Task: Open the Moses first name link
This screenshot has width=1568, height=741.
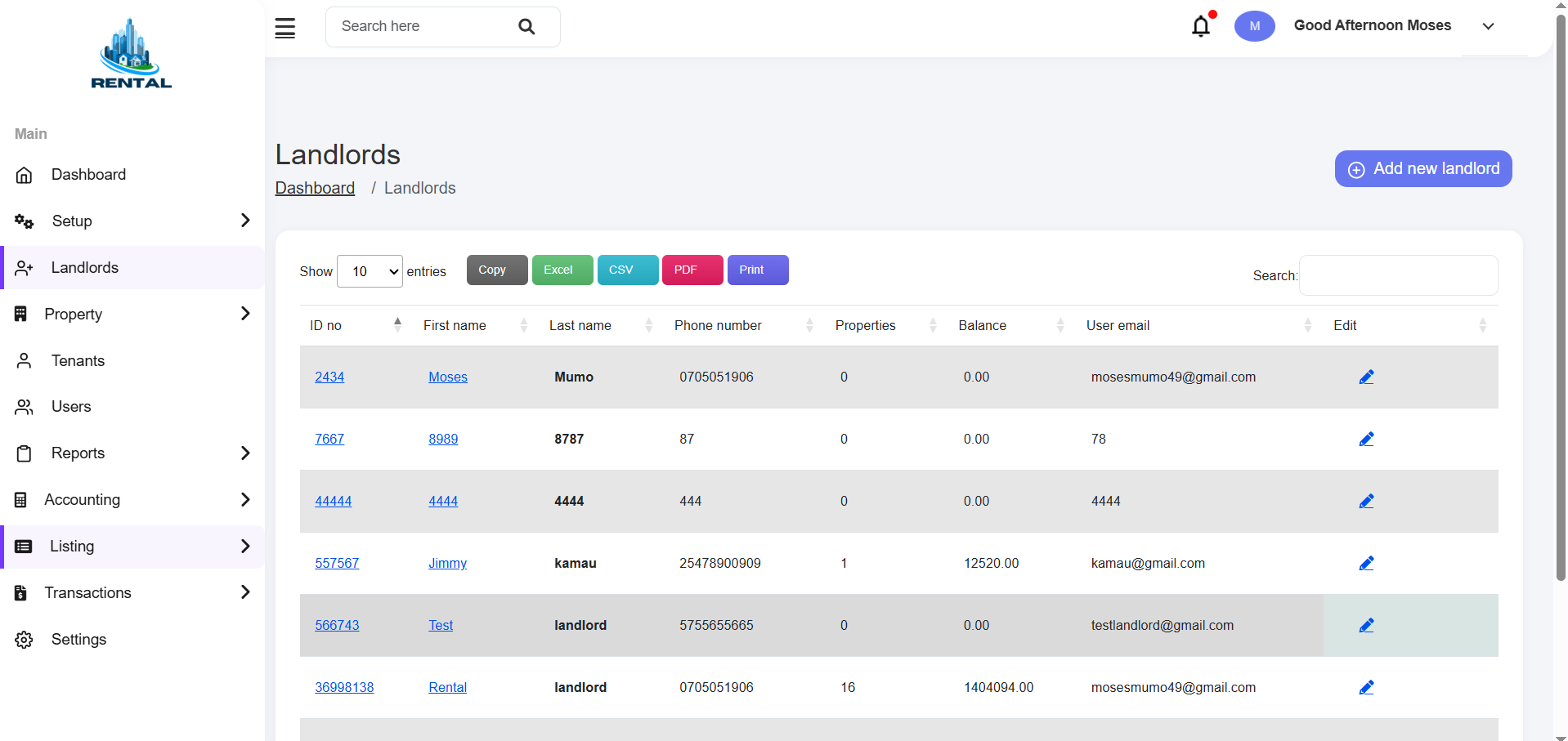Action: click(448, 377)
